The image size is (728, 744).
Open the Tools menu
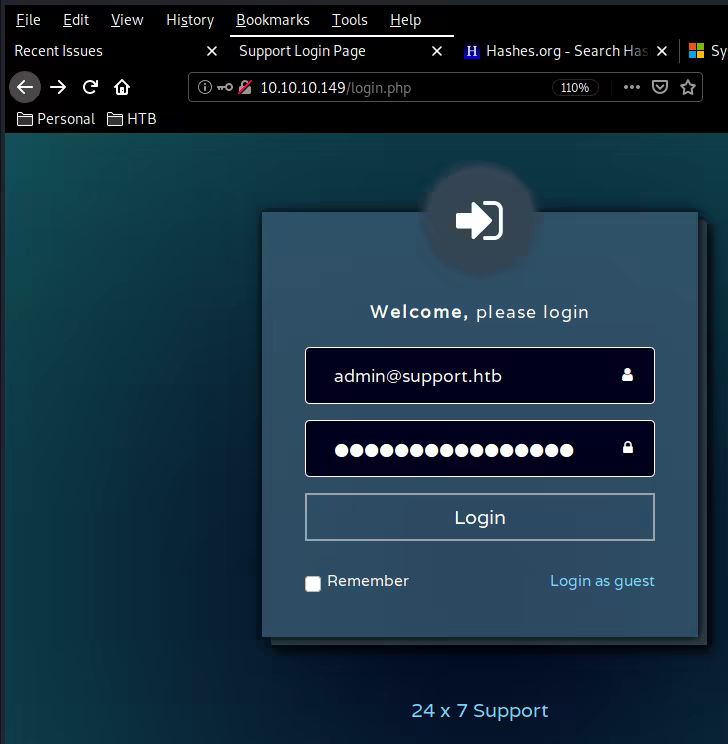pos(350,20)
